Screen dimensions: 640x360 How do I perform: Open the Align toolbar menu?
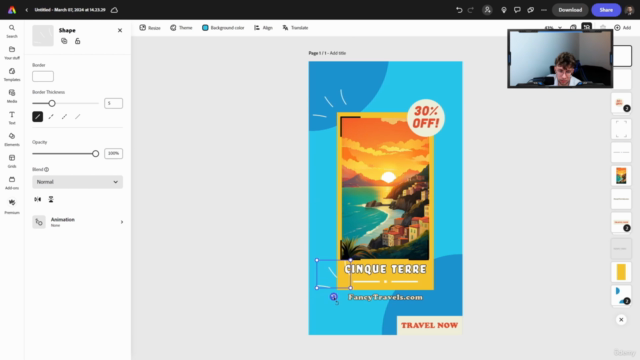pyautogui.click(x=263, y=28)
